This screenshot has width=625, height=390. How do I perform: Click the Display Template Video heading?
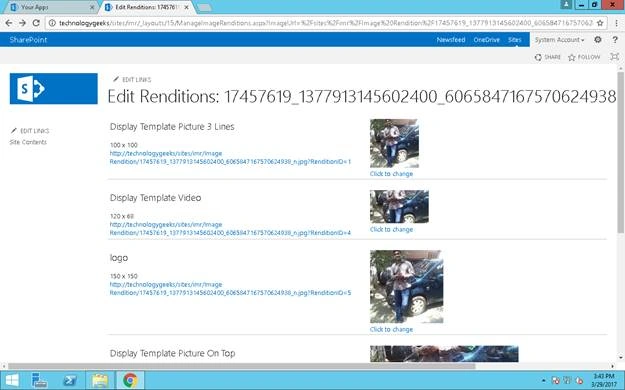pyautogui.click(x=155, y=197)
